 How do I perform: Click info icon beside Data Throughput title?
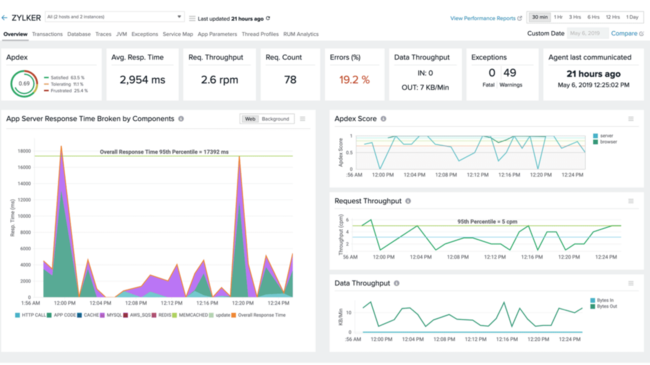pyautogui.click(x=397, y=283)
